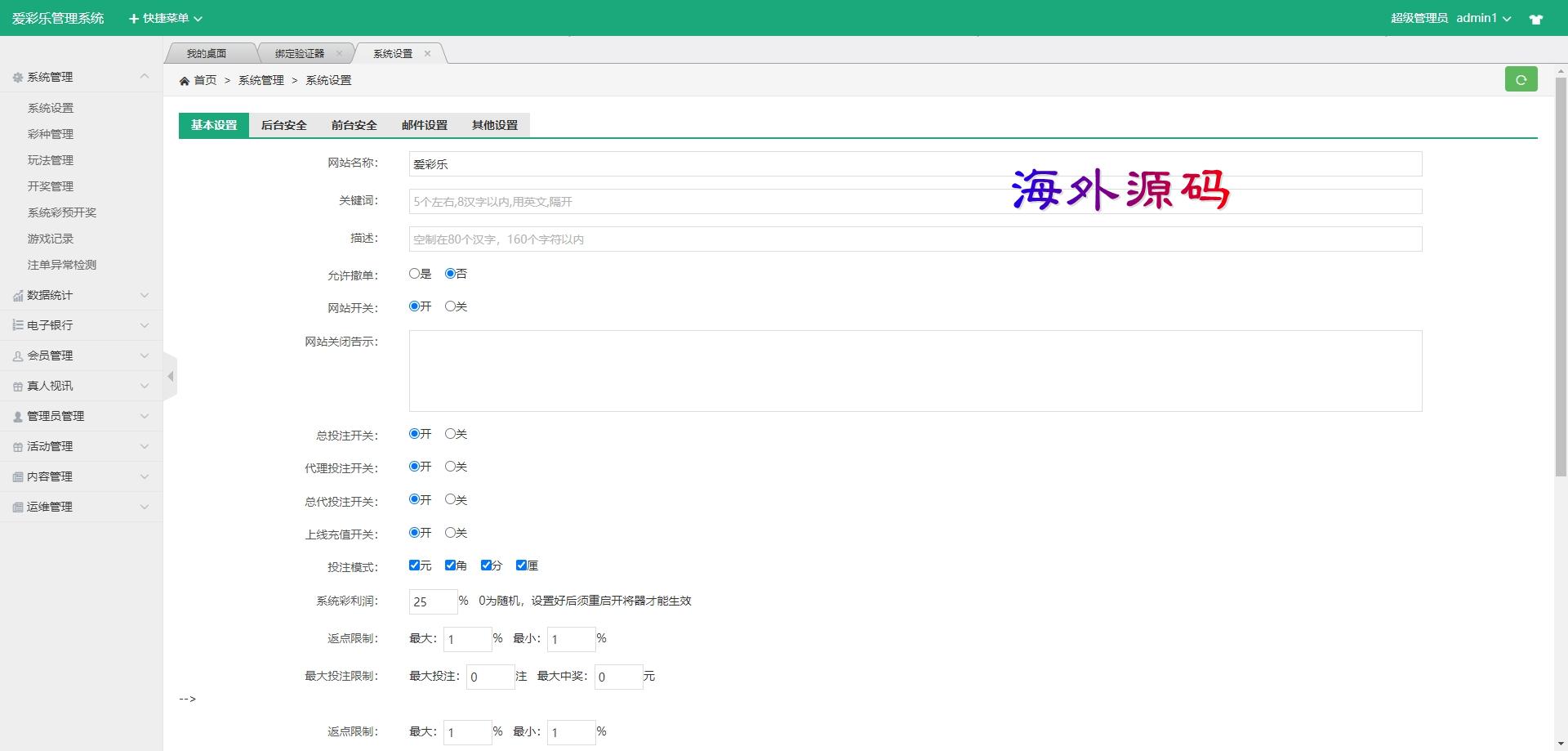
Task: Close the 绑定验证器 tab
Action: click(x=339, y=53)
